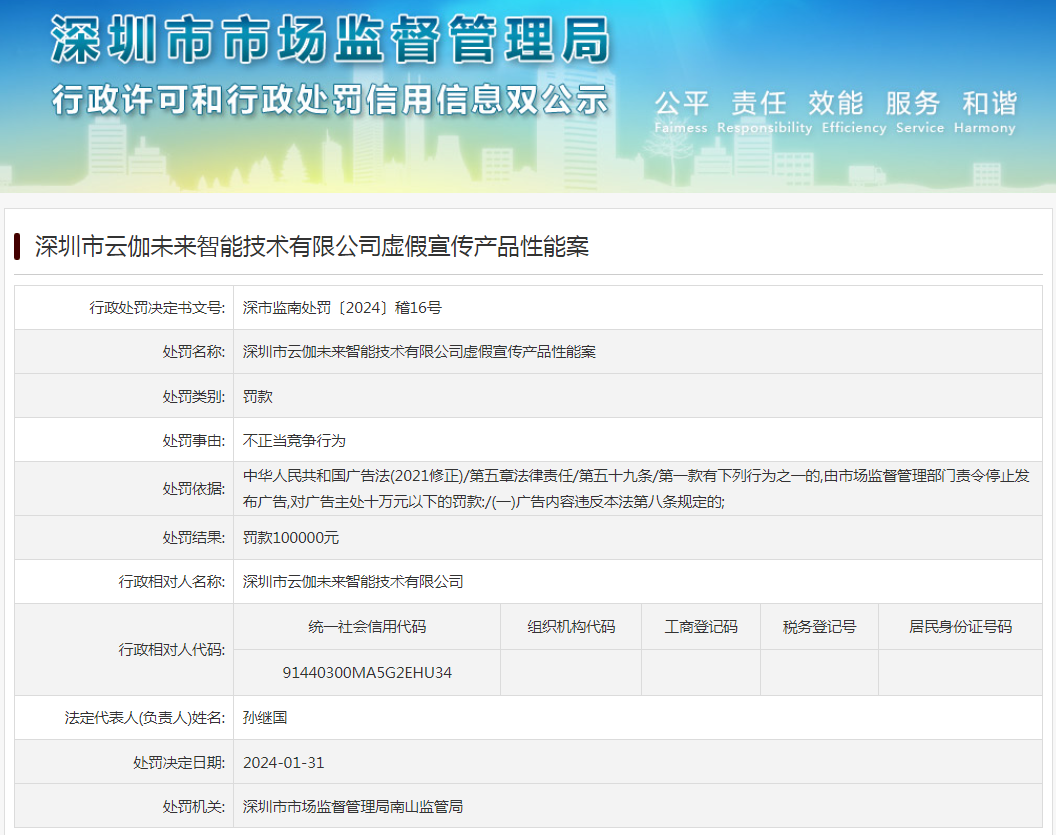Click the 统一社会信用代码 column header

(x=367, y=627)
